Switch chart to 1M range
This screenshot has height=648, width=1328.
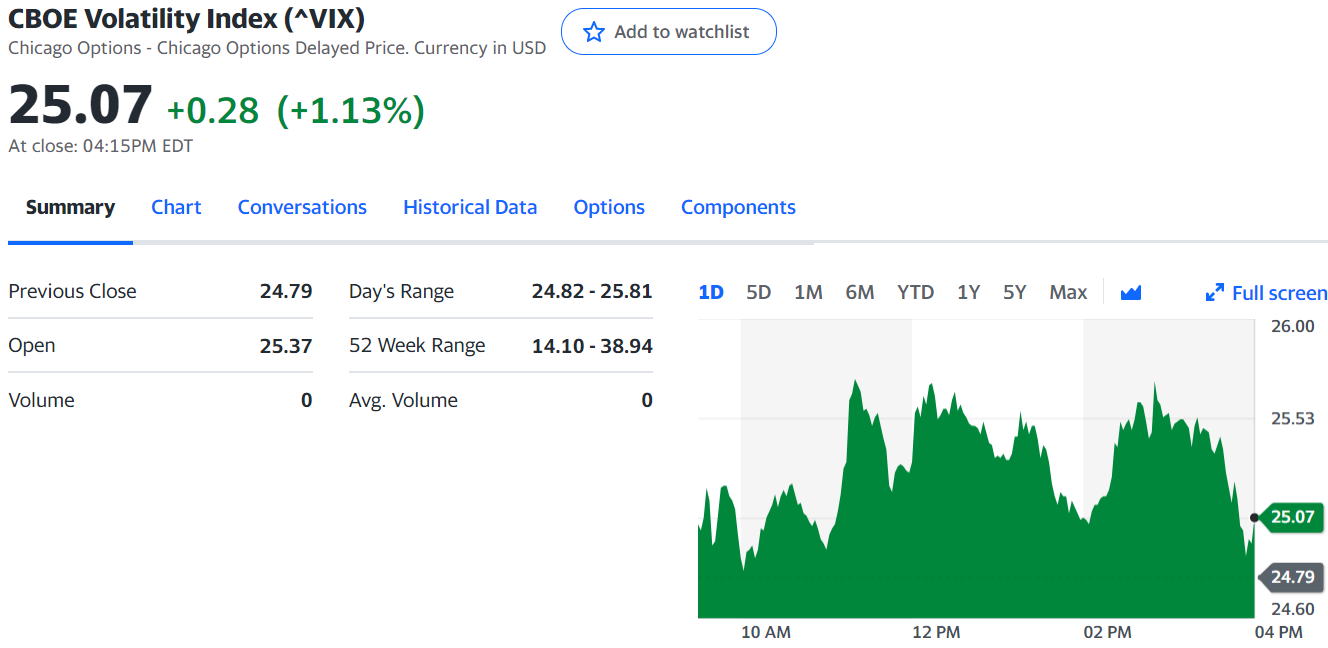[808, 292]
